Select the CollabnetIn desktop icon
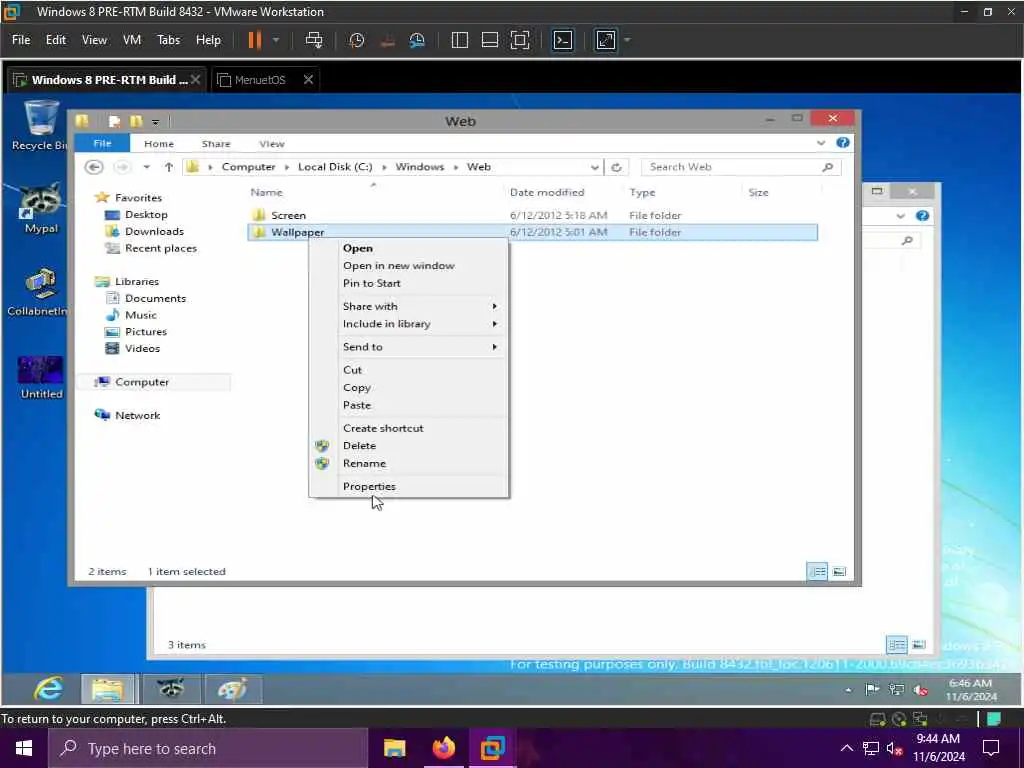Image resolution: width=1024 pixels, height=768 pixels. pos(38,291)
